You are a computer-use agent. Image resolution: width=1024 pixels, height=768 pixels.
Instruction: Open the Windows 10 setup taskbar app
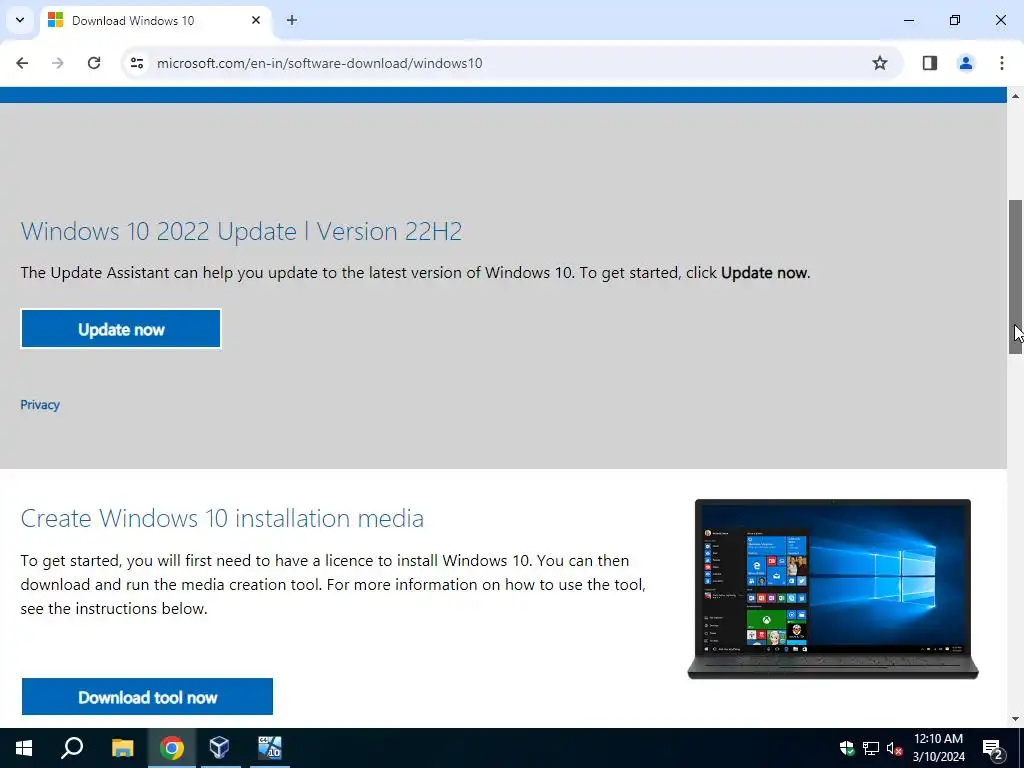click(x=269, y=748)
